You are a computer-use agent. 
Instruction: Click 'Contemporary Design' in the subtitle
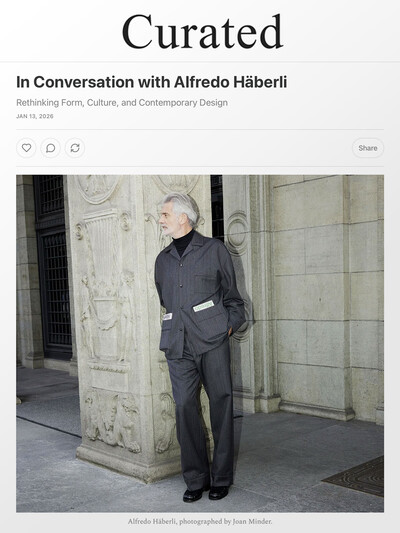pos(183,103)
